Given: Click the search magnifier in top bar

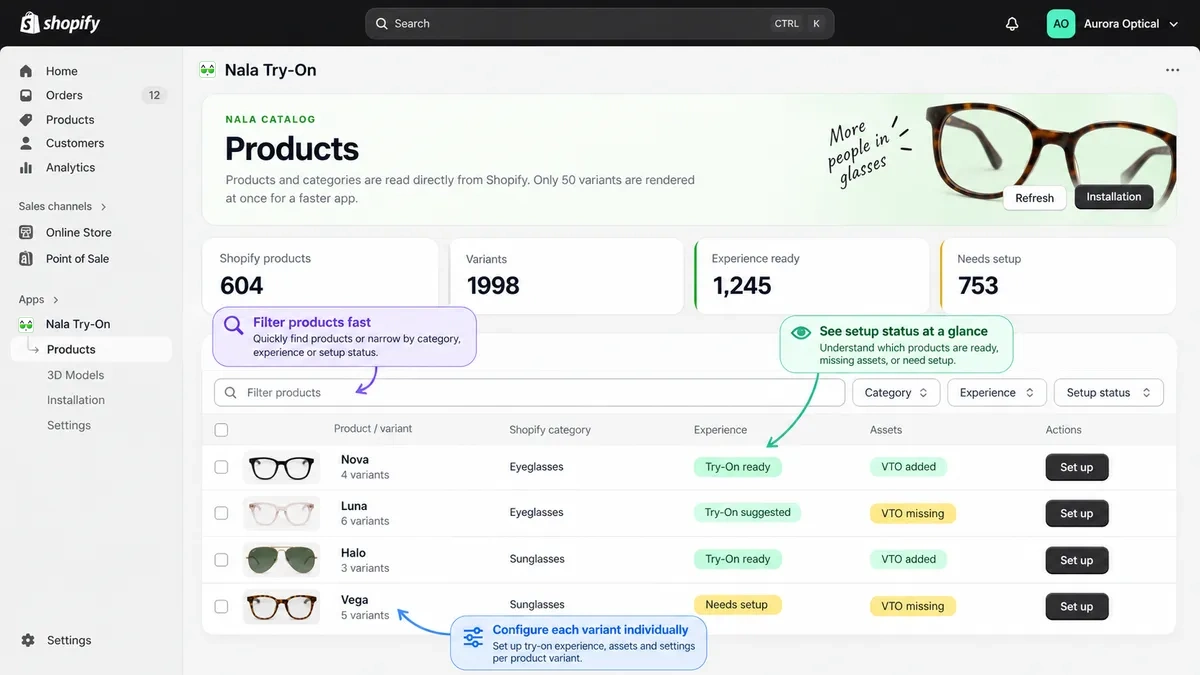Looking at the screenshot, I should coord(382,24).
